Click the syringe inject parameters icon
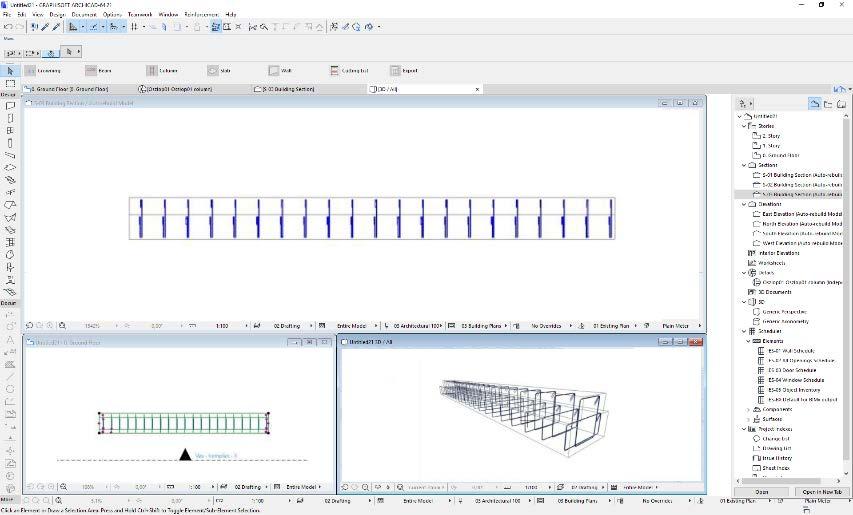Viewport: 853px width, 515px height. pos(55,27)
